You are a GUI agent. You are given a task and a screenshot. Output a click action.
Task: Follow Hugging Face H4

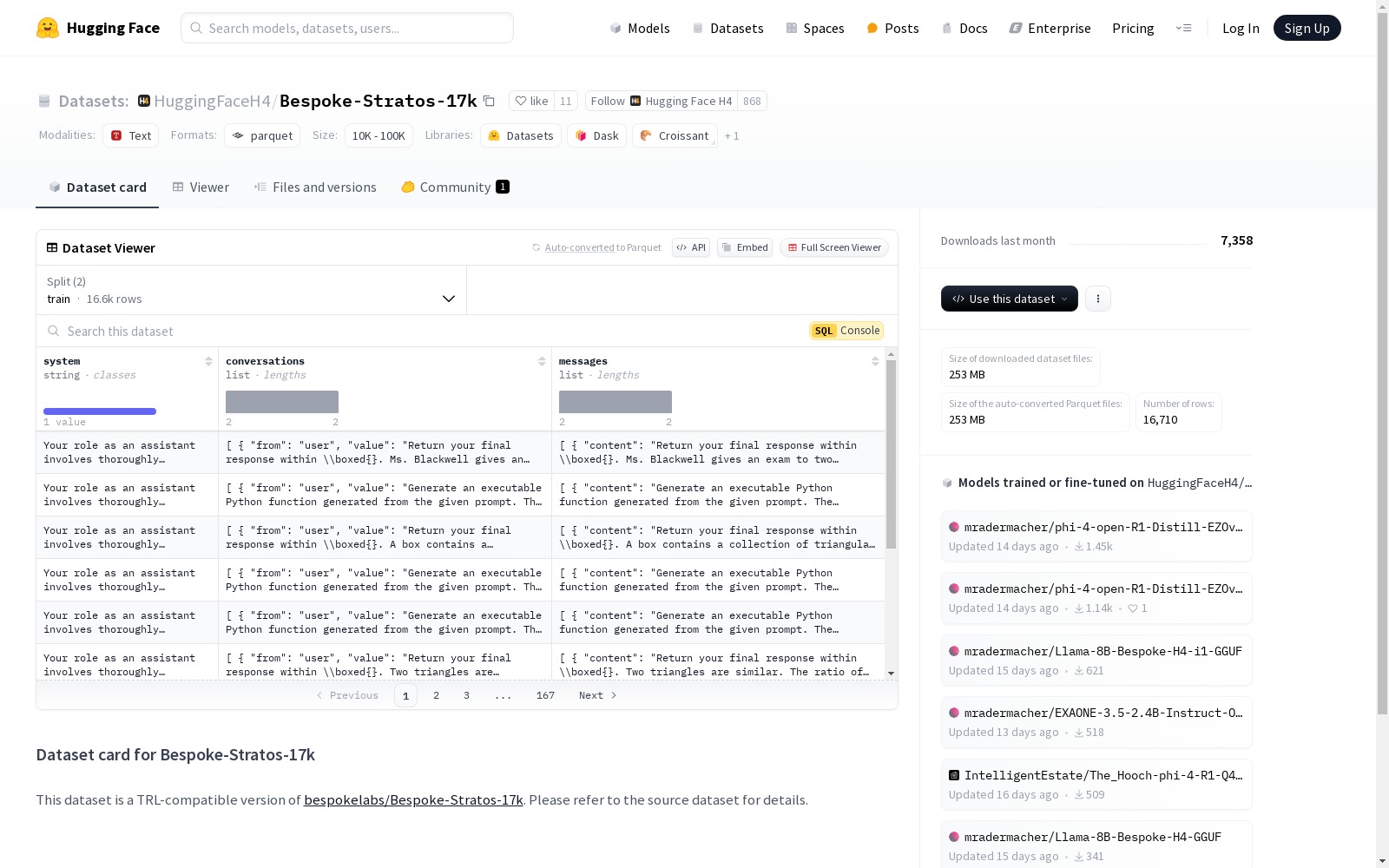[x=662, y=101]
